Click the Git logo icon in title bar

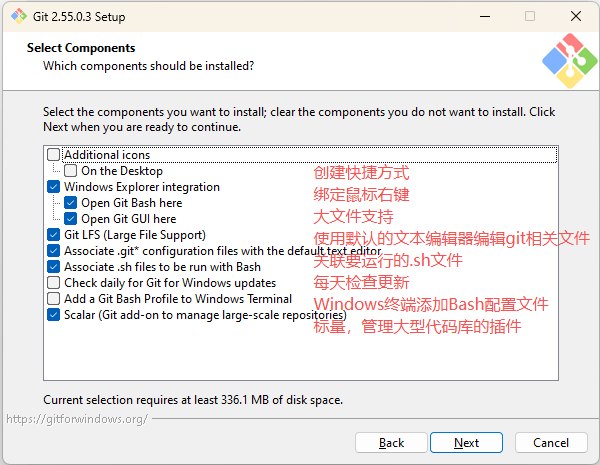18,16
